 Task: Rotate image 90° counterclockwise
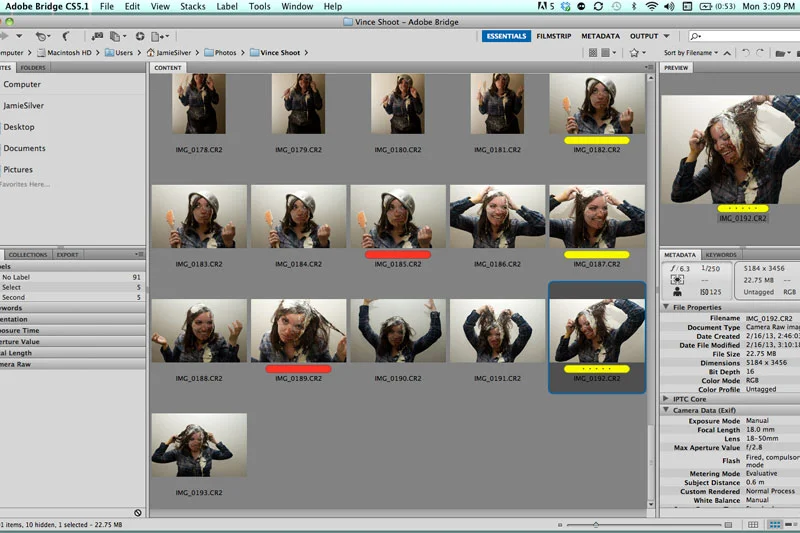(x=746, y=53)
